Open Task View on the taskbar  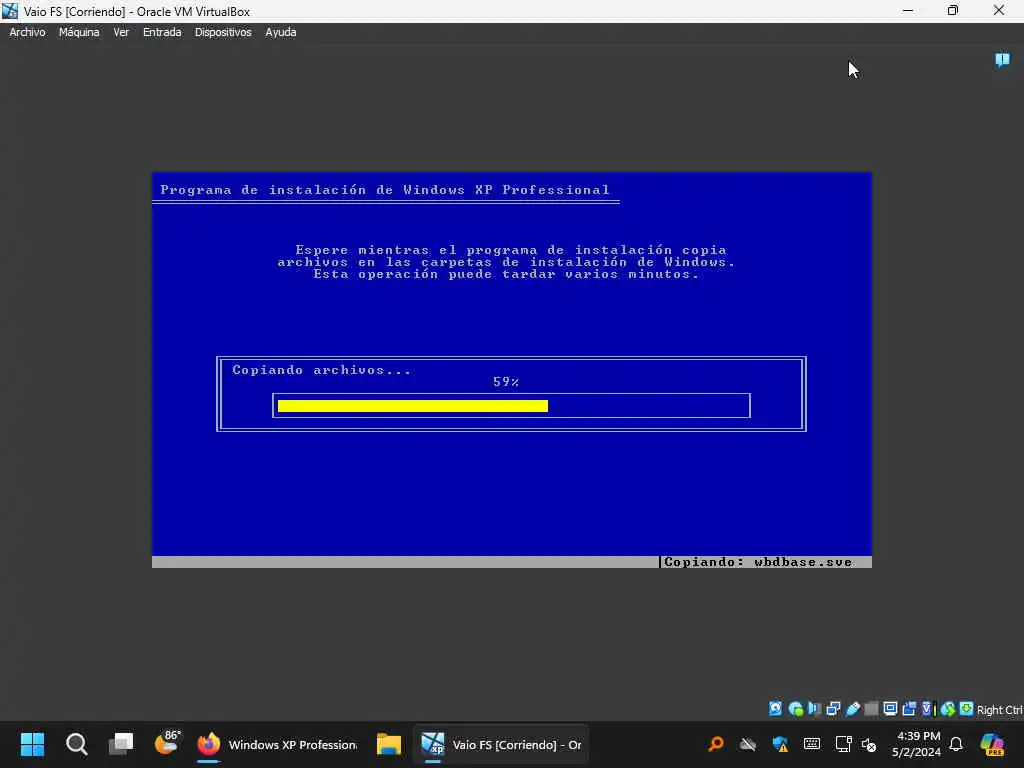pos(121,744)
